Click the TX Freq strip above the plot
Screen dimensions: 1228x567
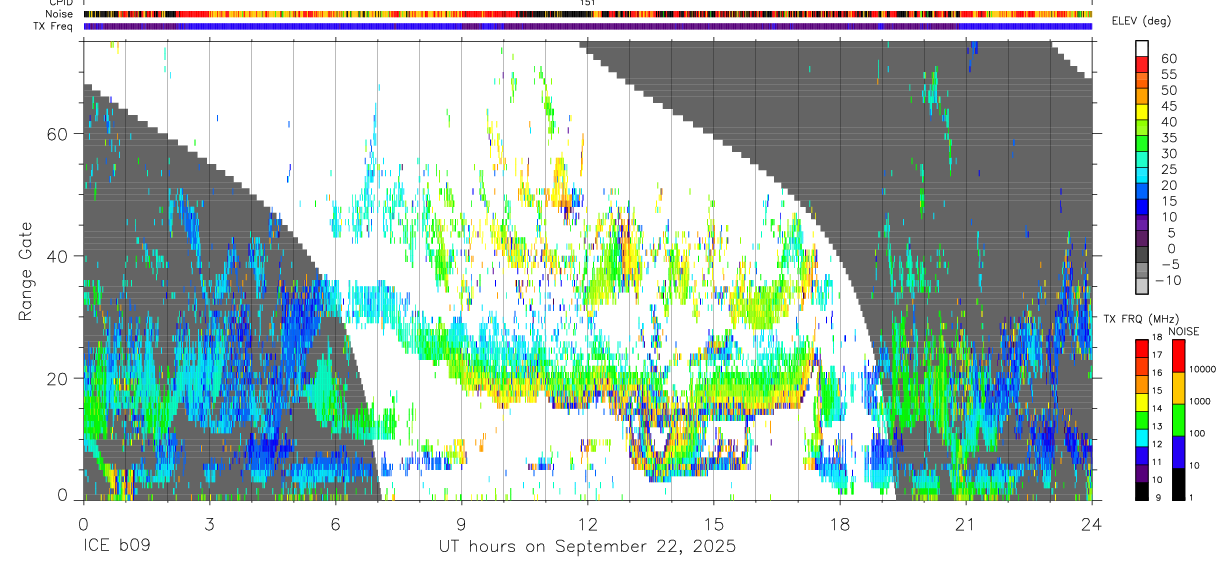[x=588, y=26]
